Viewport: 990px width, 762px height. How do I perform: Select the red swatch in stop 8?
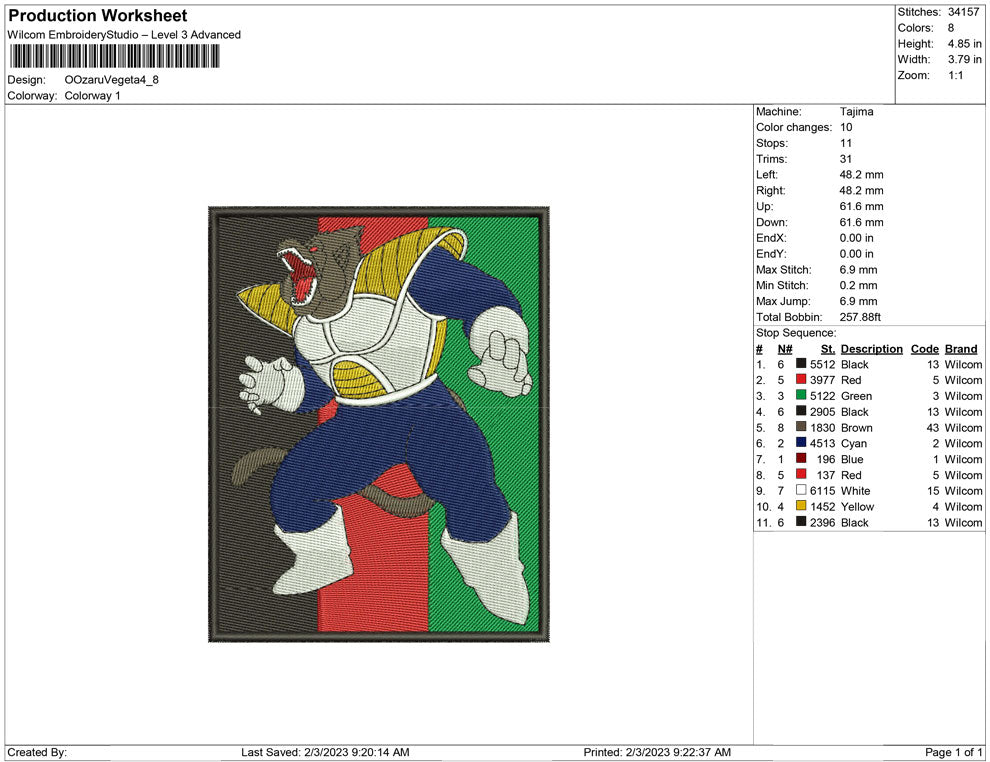[x=801, y=474]
